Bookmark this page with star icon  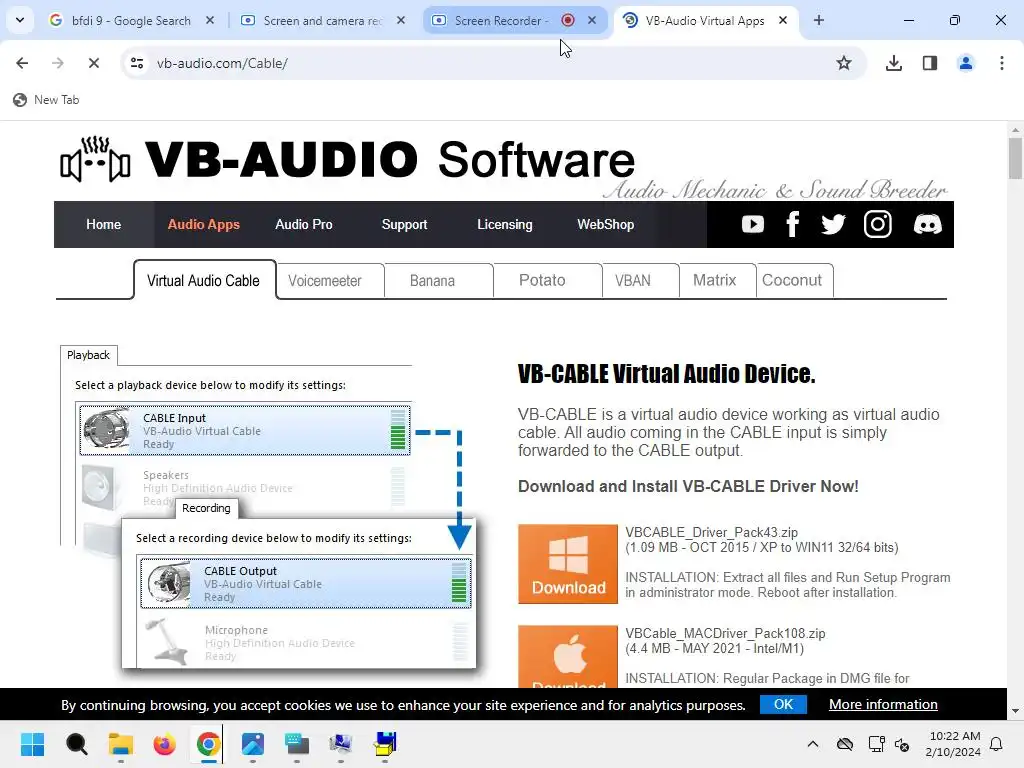click(x=844, y=63)
